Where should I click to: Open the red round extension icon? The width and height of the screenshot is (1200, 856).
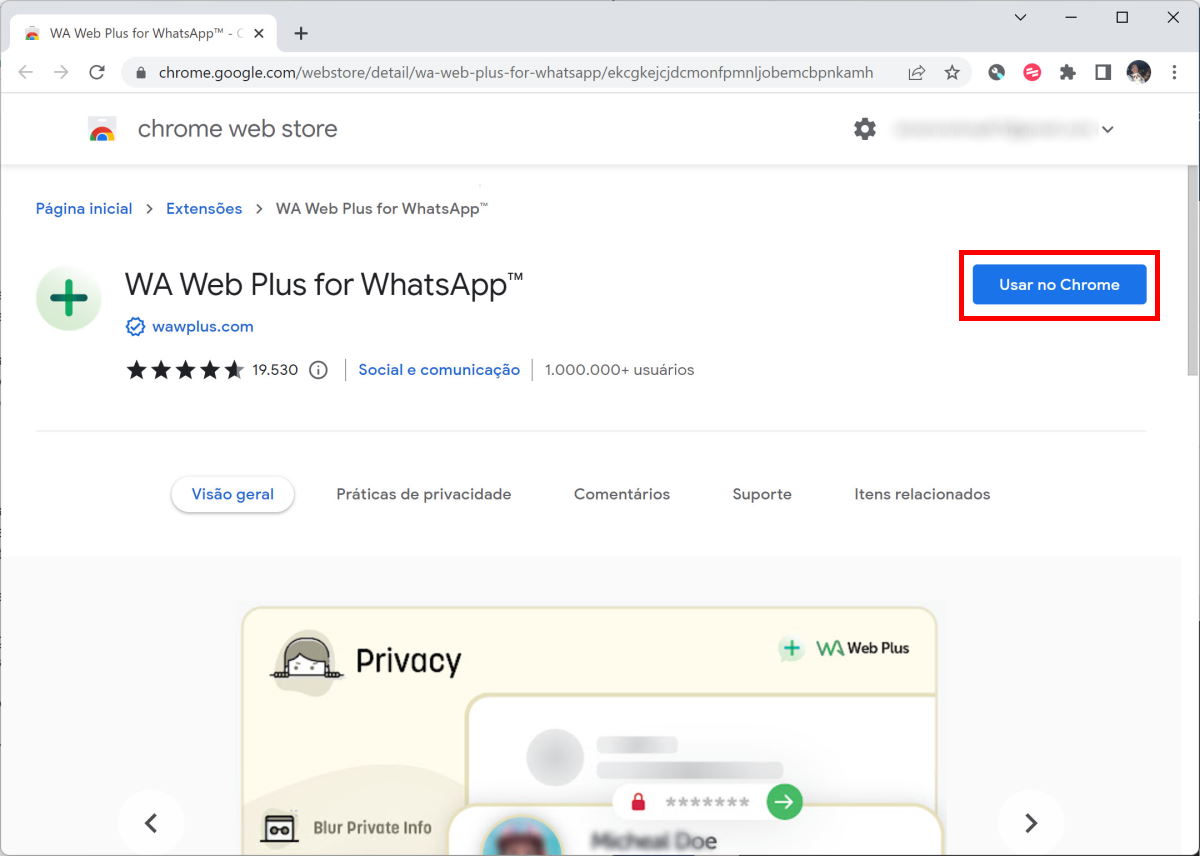click(x=1032, y=72)
